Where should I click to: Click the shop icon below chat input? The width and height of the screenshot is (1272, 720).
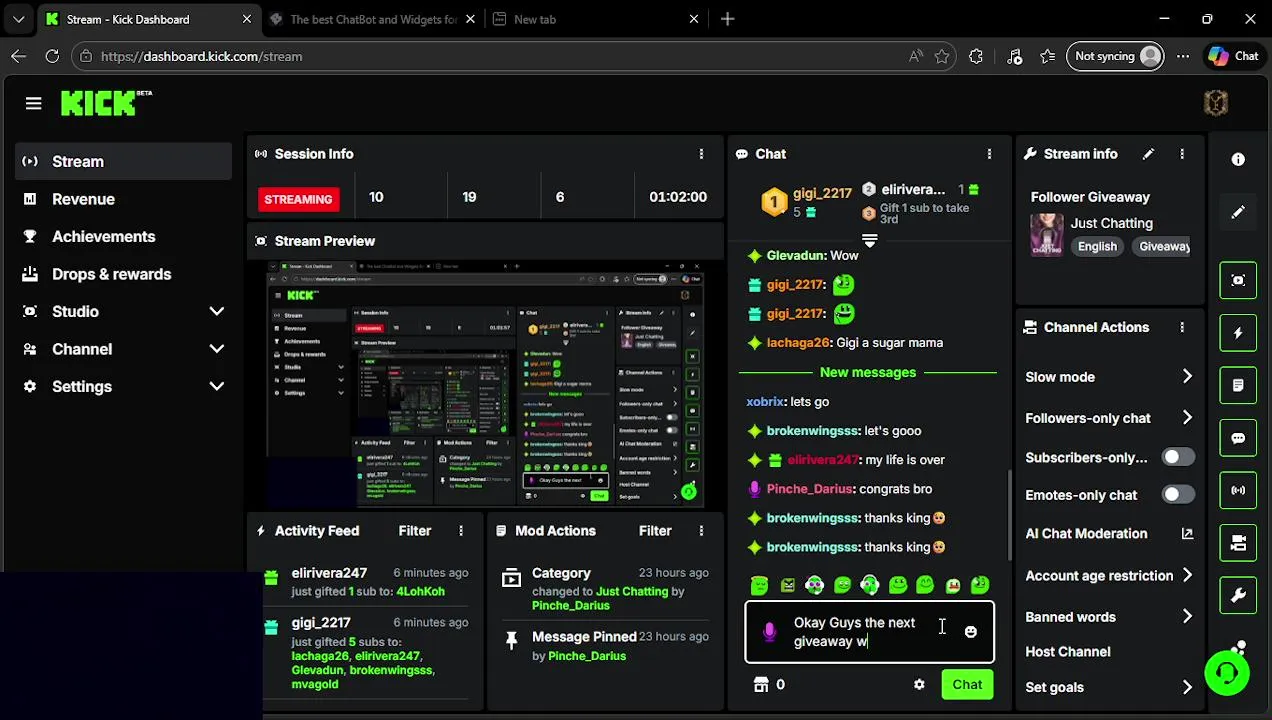[x=761, y=685]
